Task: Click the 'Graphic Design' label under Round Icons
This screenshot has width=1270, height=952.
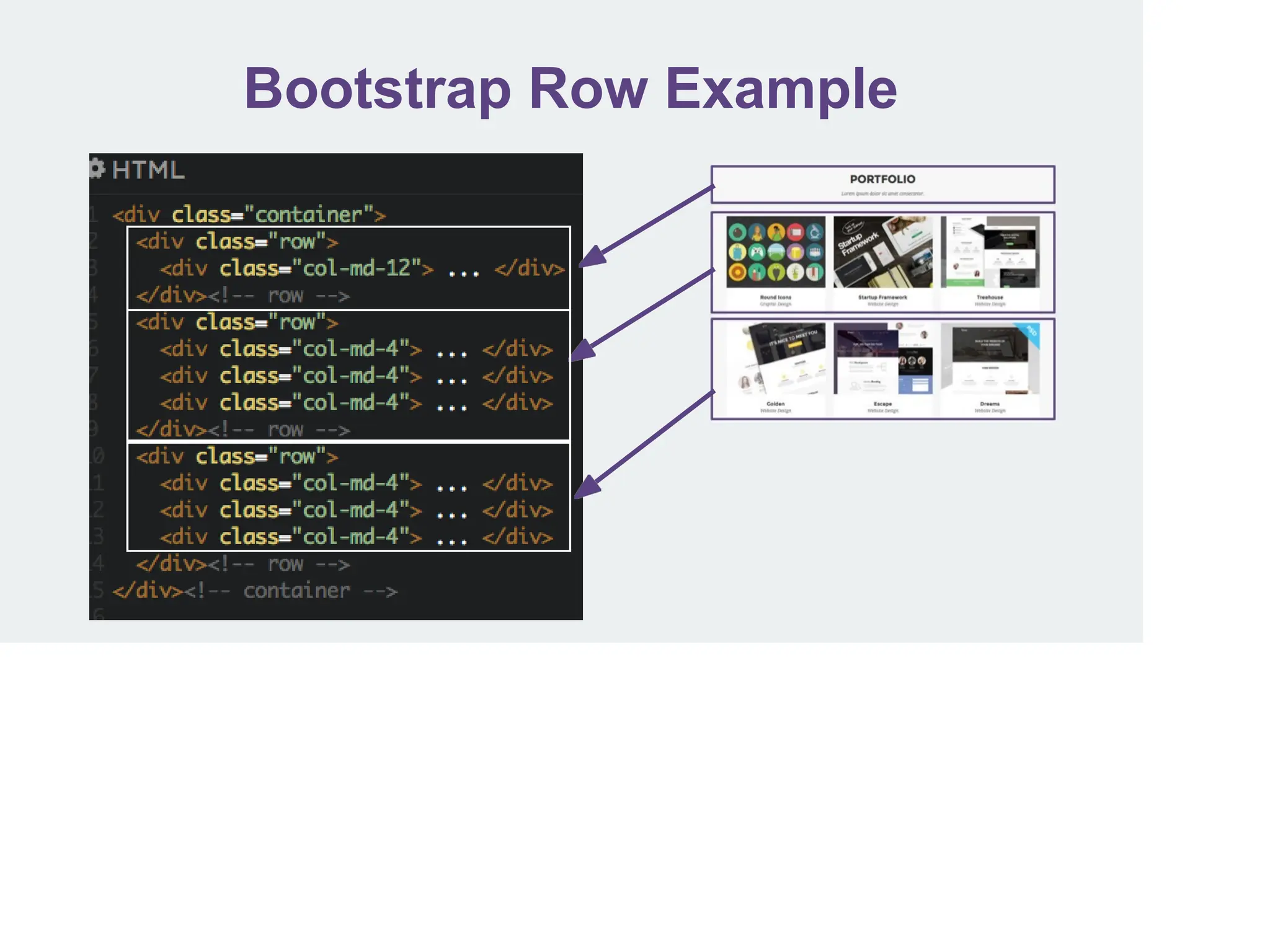Action: click(776, 304)
